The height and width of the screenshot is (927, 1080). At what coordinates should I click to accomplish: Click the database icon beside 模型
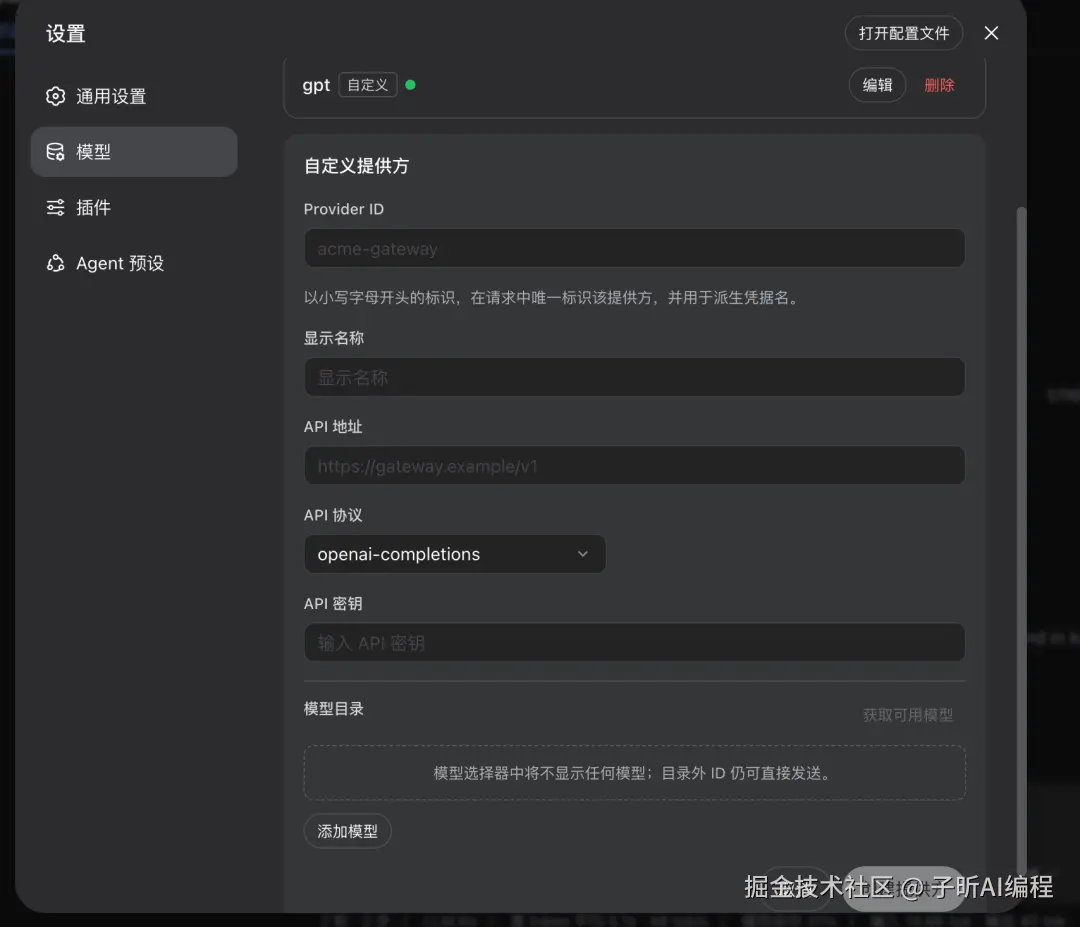point(56,152)
